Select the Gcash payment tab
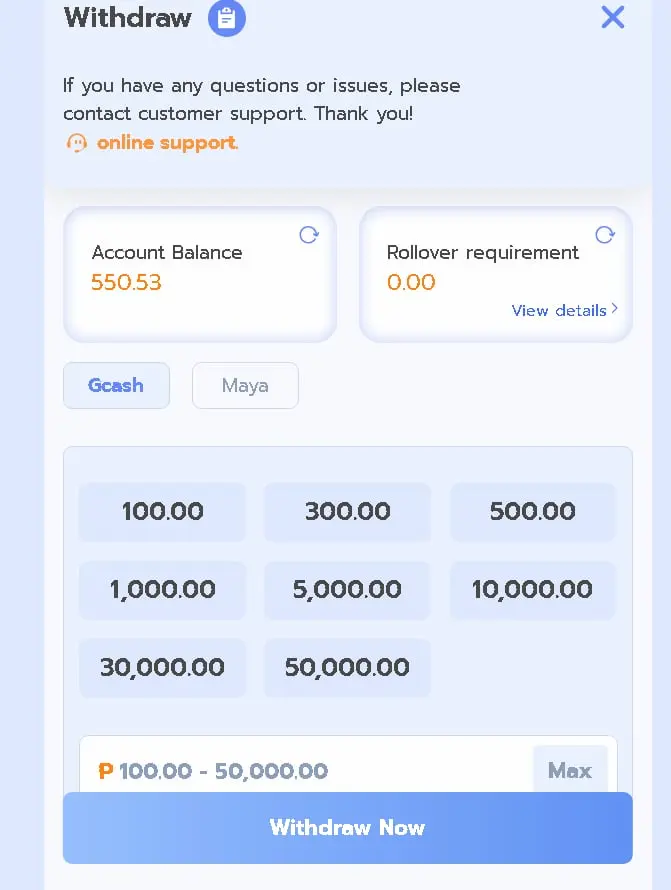The image size is (671, 890). coord(116,385)
